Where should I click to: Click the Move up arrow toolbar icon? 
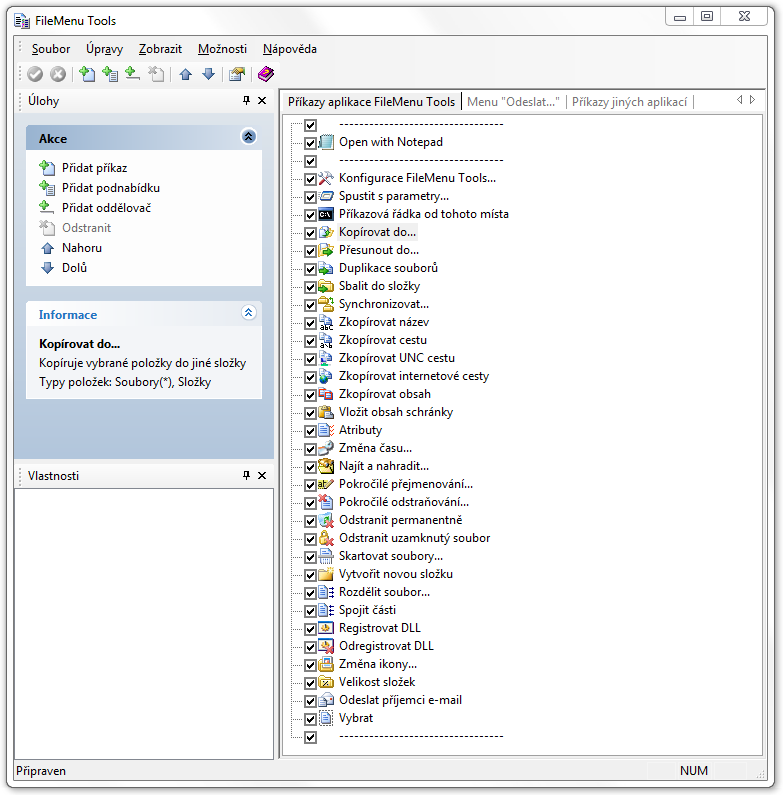(x=186, y=75)
